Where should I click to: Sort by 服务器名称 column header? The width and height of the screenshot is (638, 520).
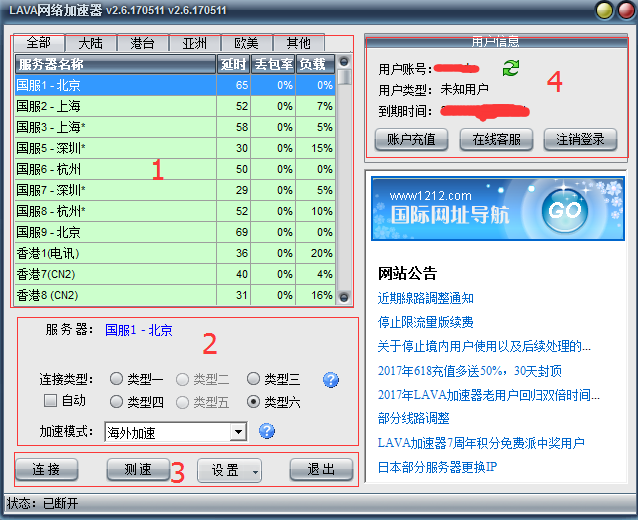click(x=115, y=64)
